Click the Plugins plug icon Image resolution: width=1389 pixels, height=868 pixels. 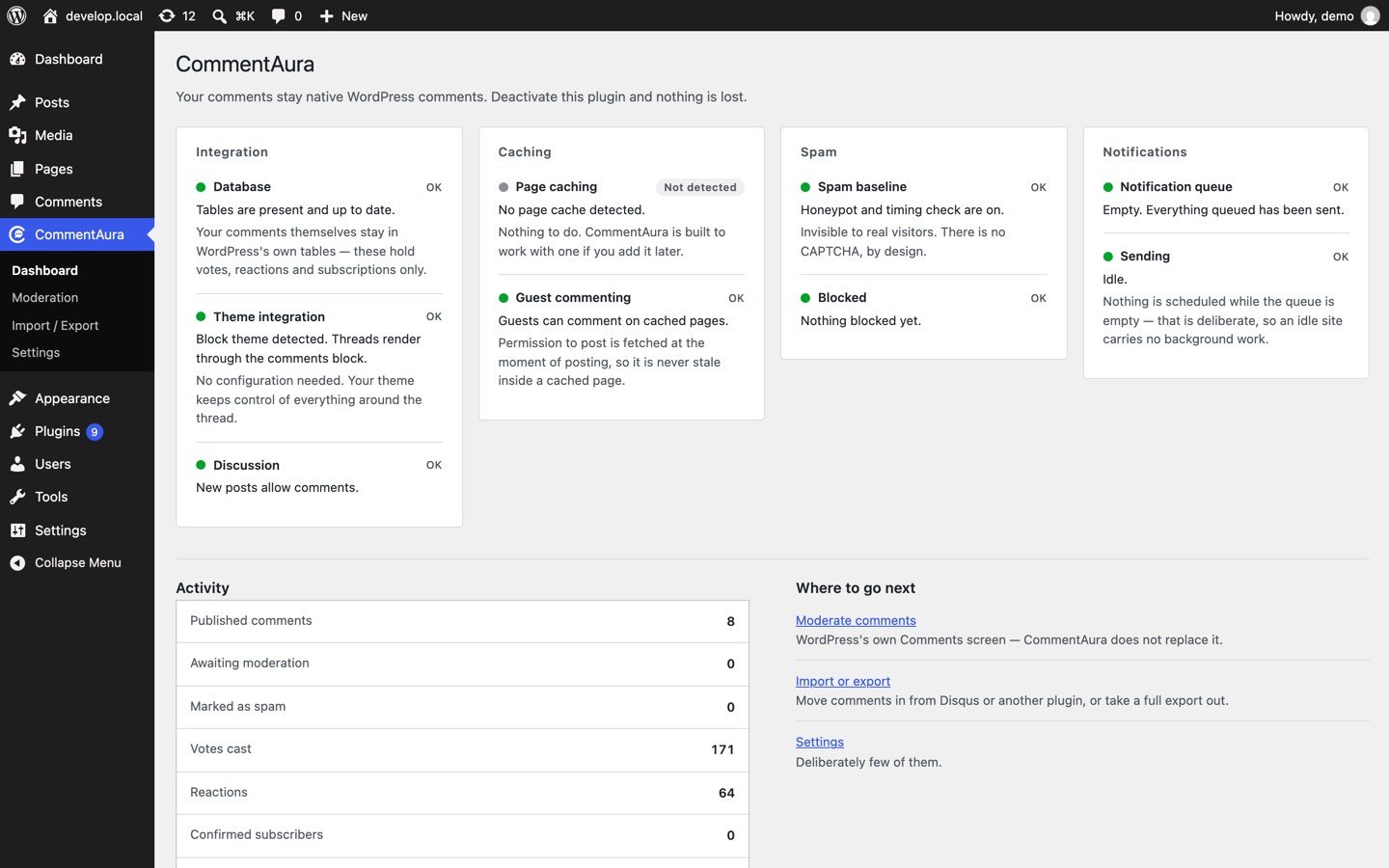tap(17, 431)
